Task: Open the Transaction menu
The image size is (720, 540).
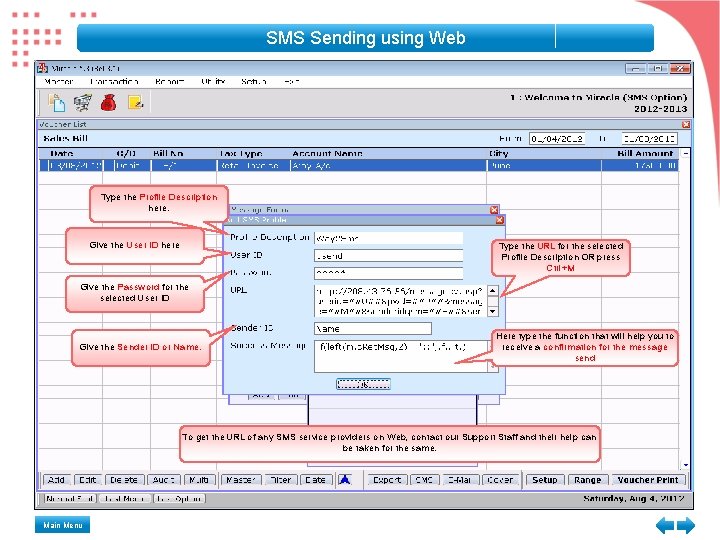Action: (114, 82)
